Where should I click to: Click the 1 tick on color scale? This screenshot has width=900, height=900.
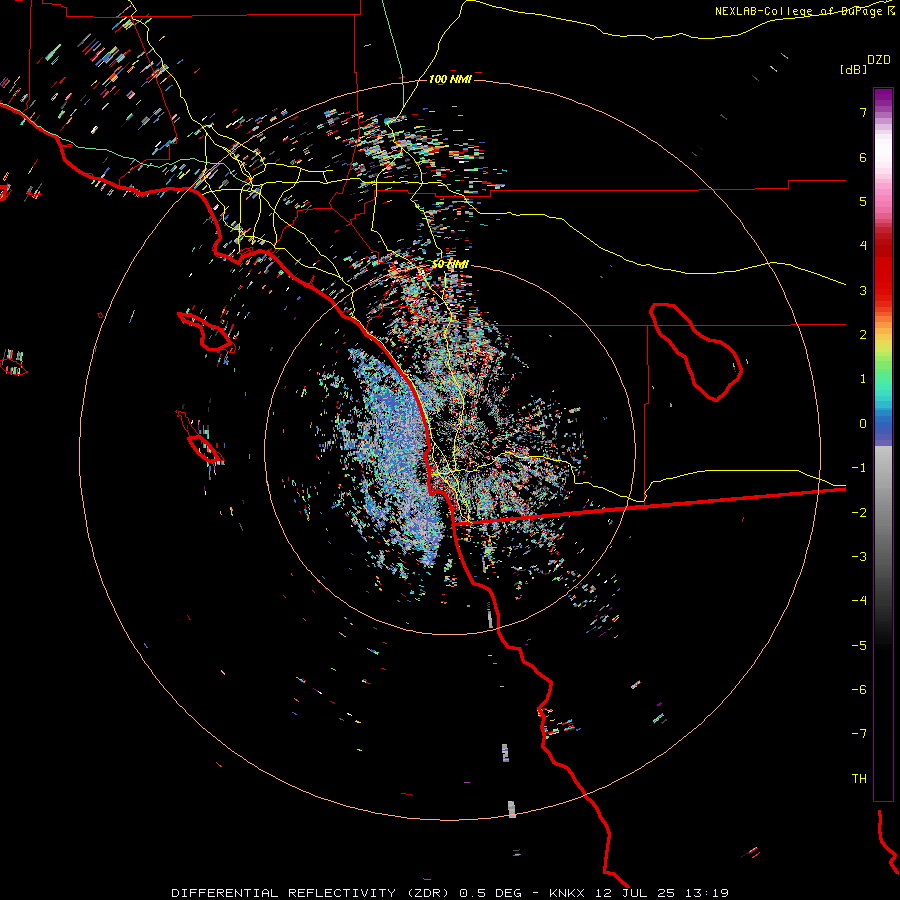coord(863,379)
